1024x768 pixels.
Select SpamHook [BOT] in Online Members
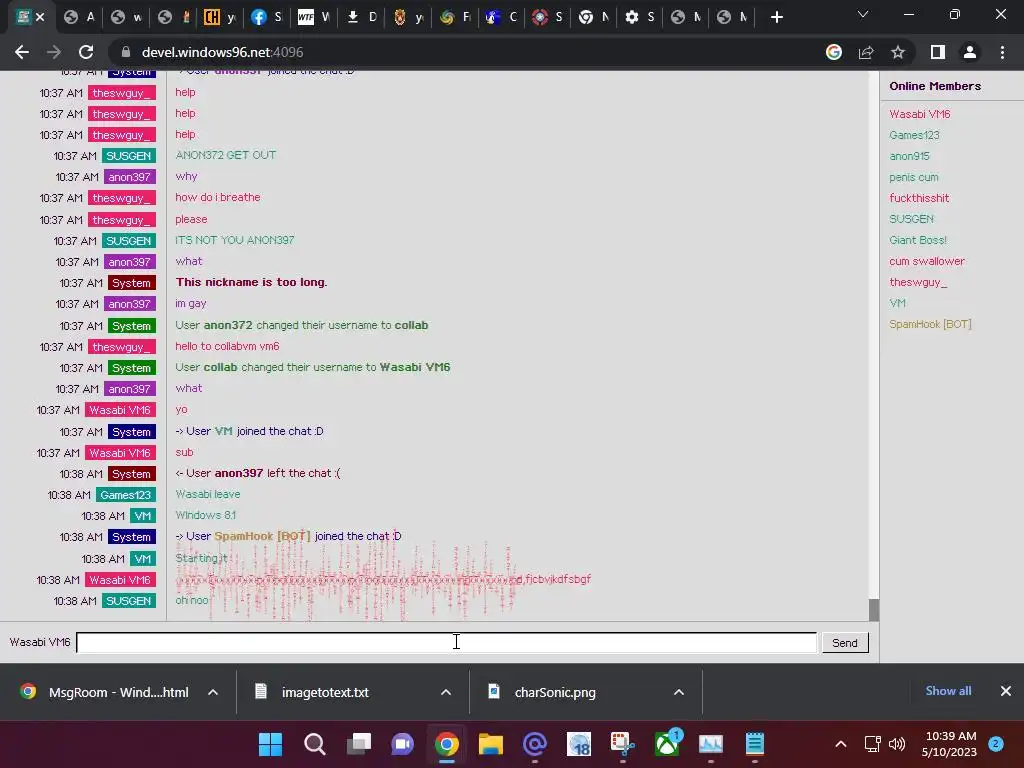930,325
